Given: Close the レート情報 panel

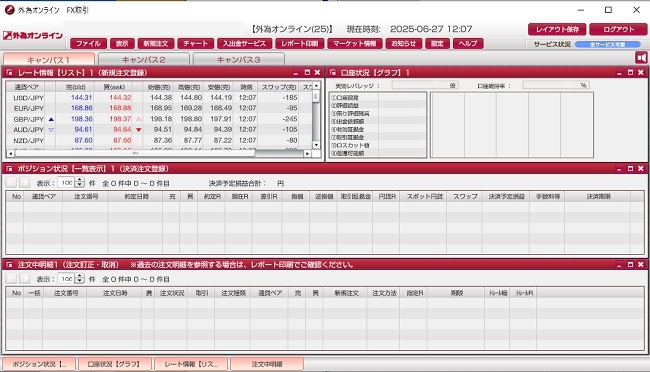Looking at the screenshot, I should (317, 73).
